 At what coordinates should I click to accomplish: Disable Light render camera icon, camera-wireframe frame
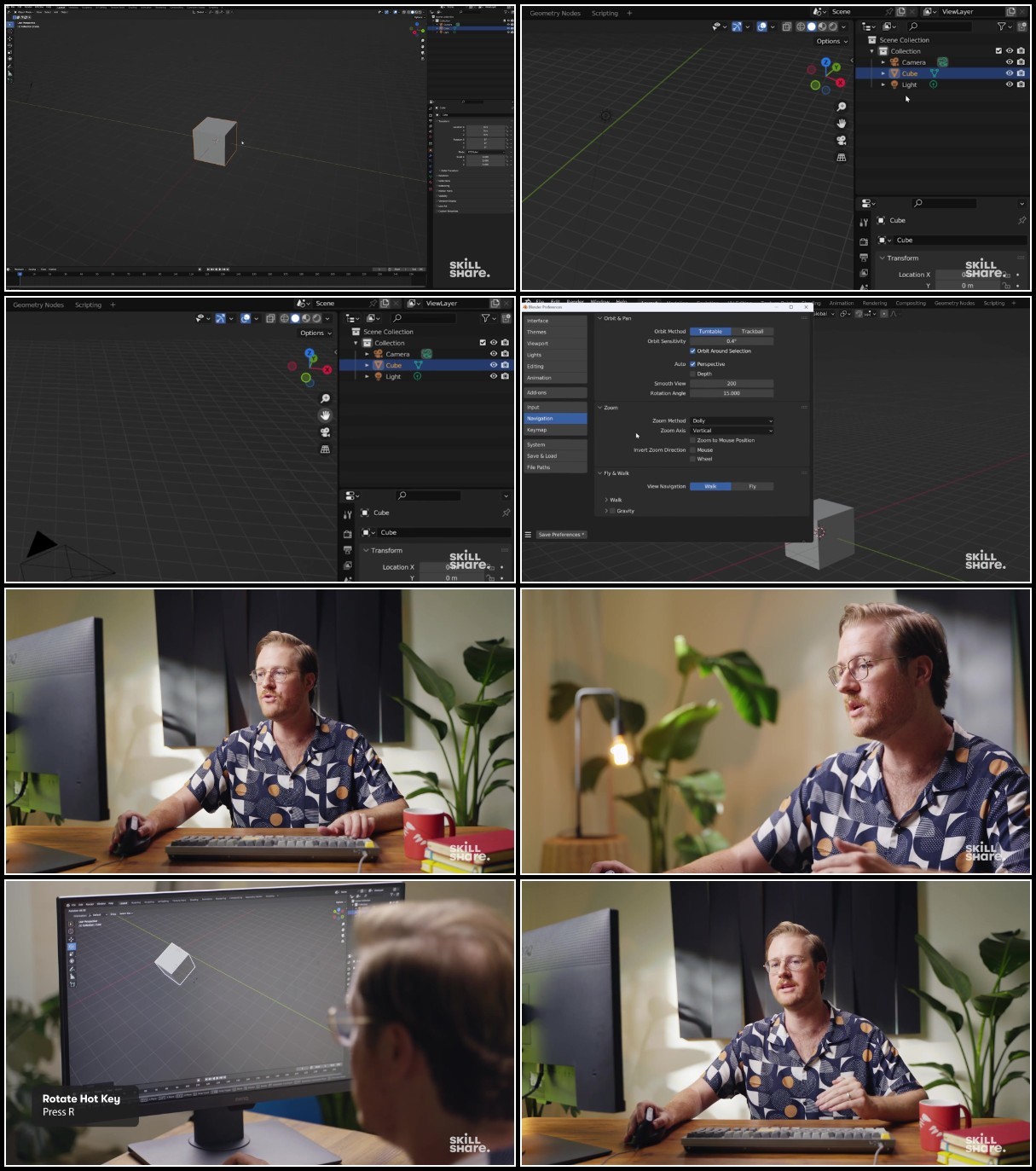coord(505,376)
